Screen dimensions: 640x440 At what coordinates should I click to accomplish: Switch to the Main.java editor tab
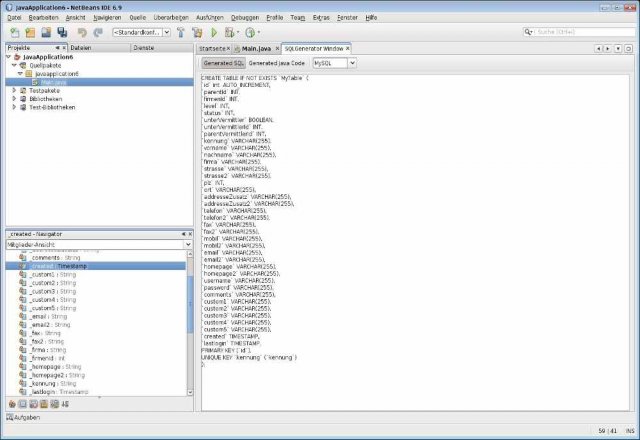(256, 49)
